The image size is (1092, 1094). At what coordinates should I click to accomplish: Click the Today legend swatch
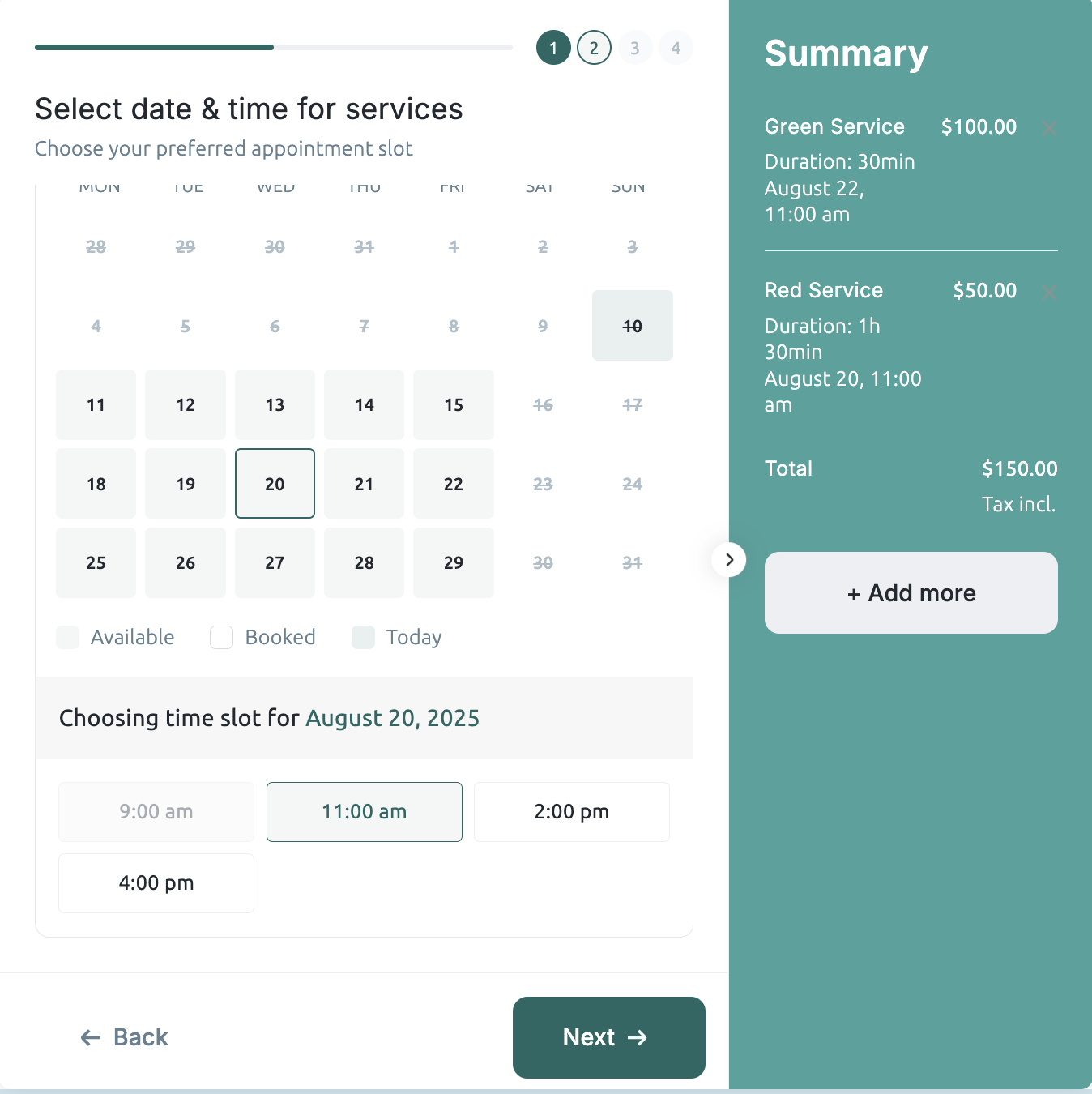364,638
